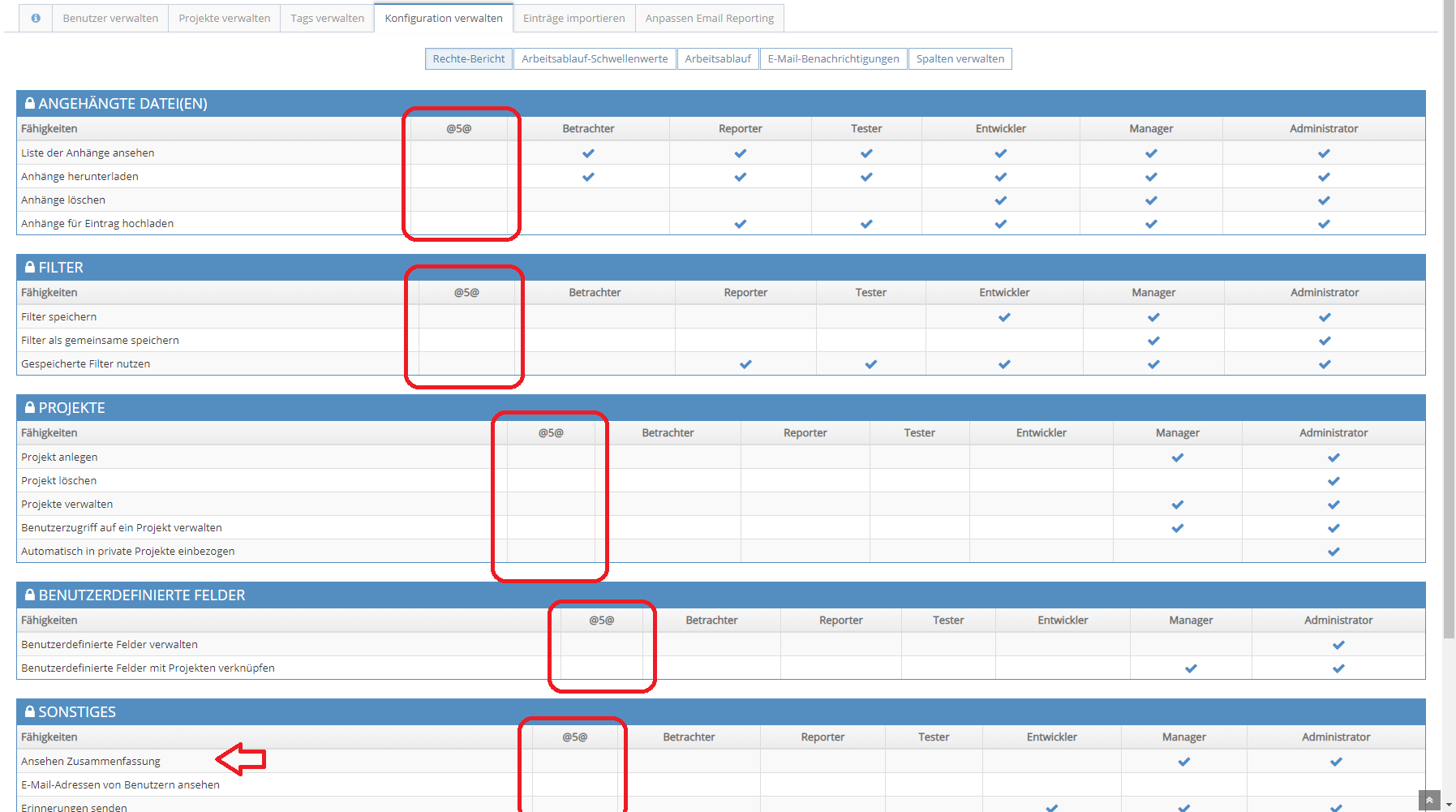Click the info icon tab
The width and height of the screenshot is (1456, 812).
point(36,18)
